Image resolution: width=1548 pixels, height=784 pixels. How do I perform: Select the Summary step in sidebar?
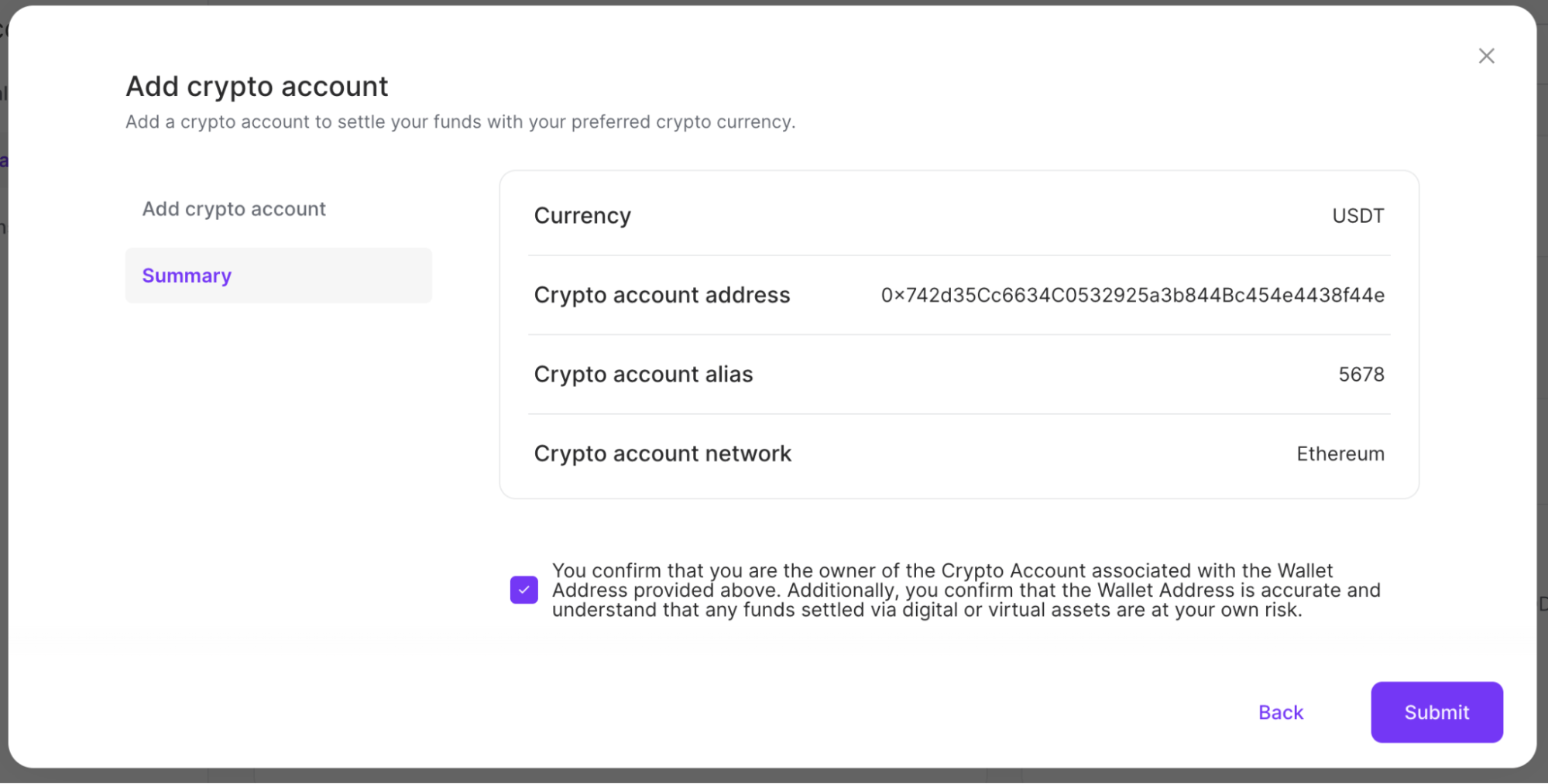click(x=186, y=275)
